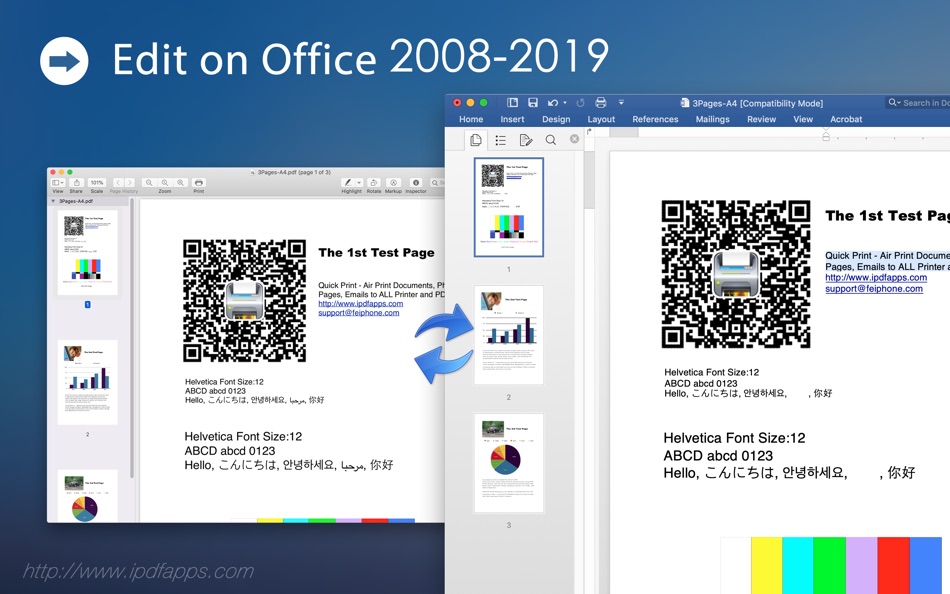Open the References tab in Word
The width and height of the screenshot is (950, 594).
click(655, 119)
